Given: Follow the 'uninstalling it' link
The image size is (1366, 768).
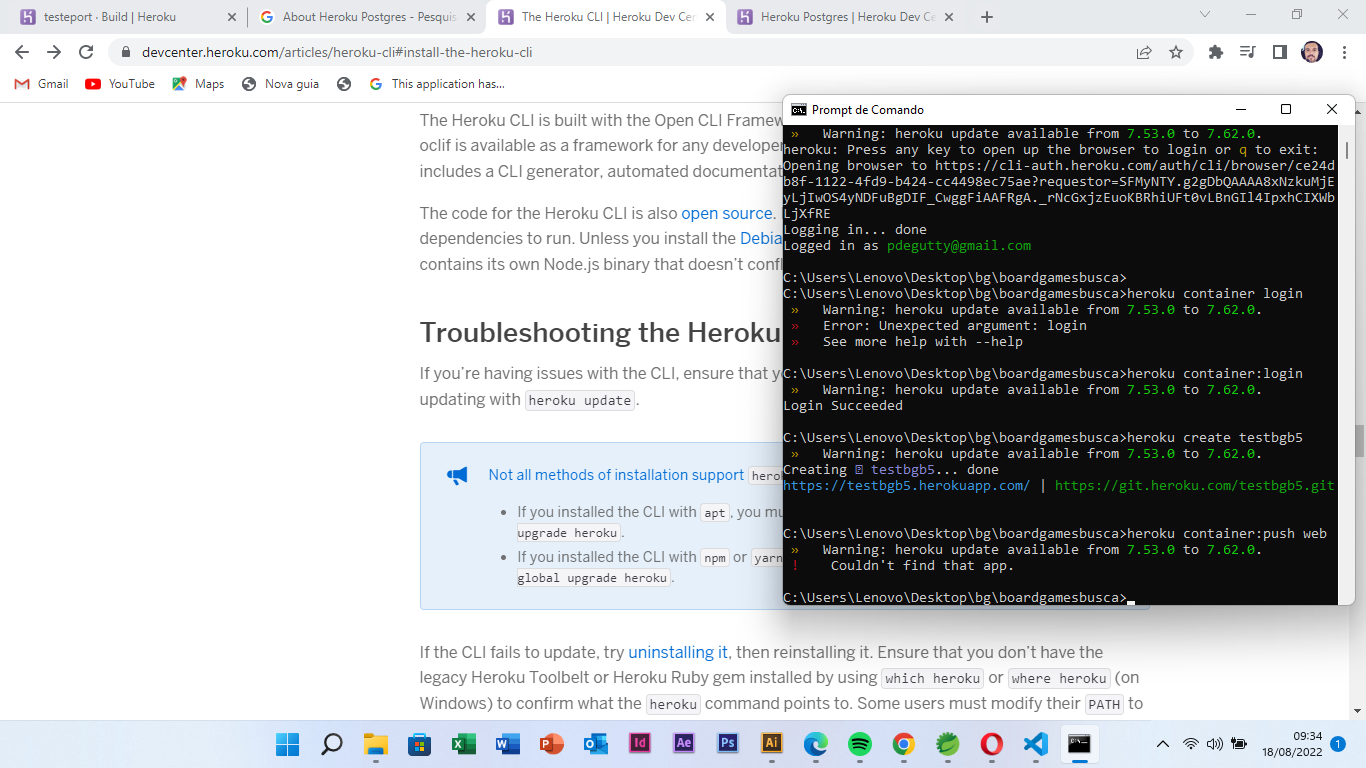Looking at the screenshot, I should [678, 652].
